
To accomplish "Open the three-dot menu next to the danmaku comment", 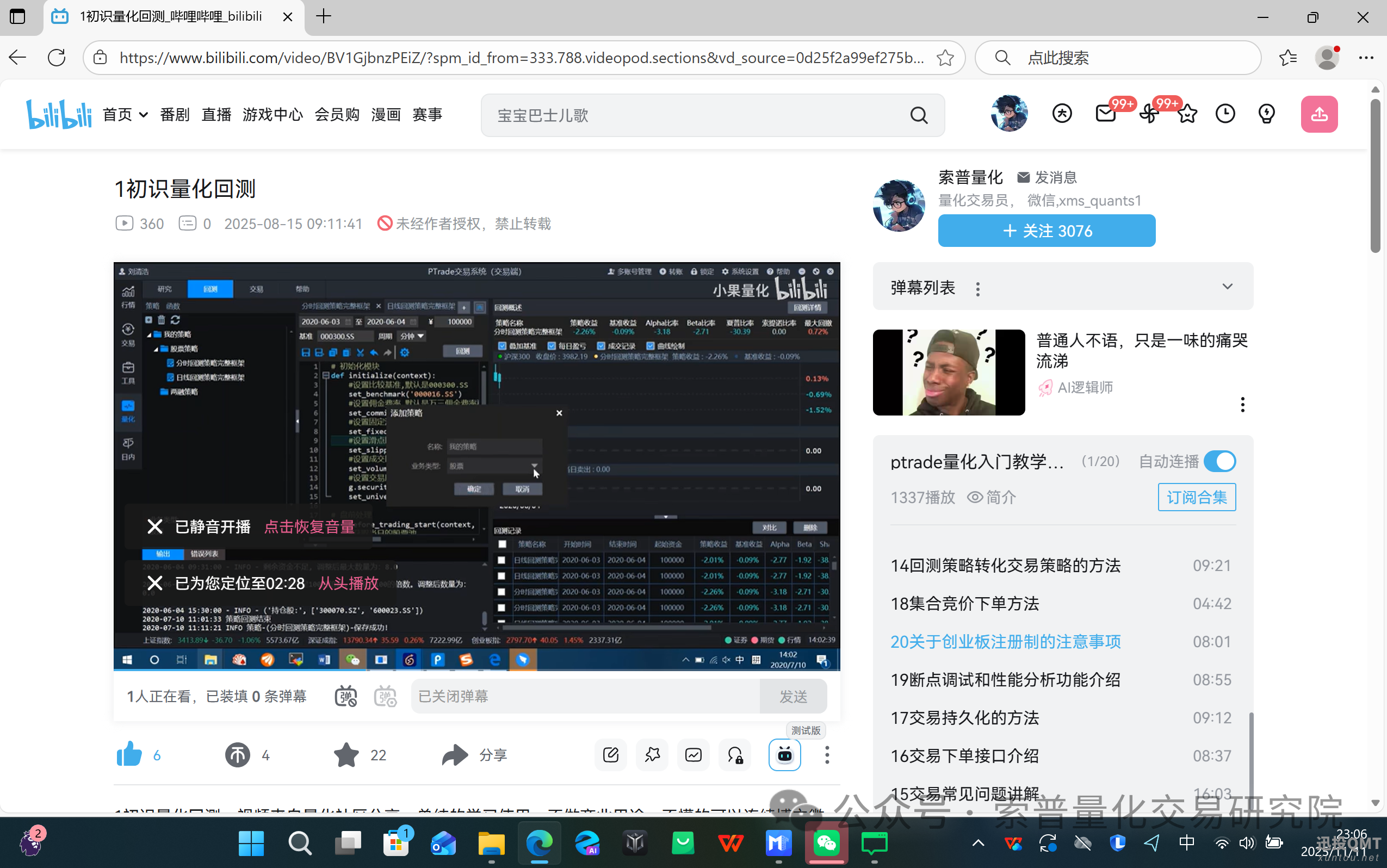I will click(1243, 404).
